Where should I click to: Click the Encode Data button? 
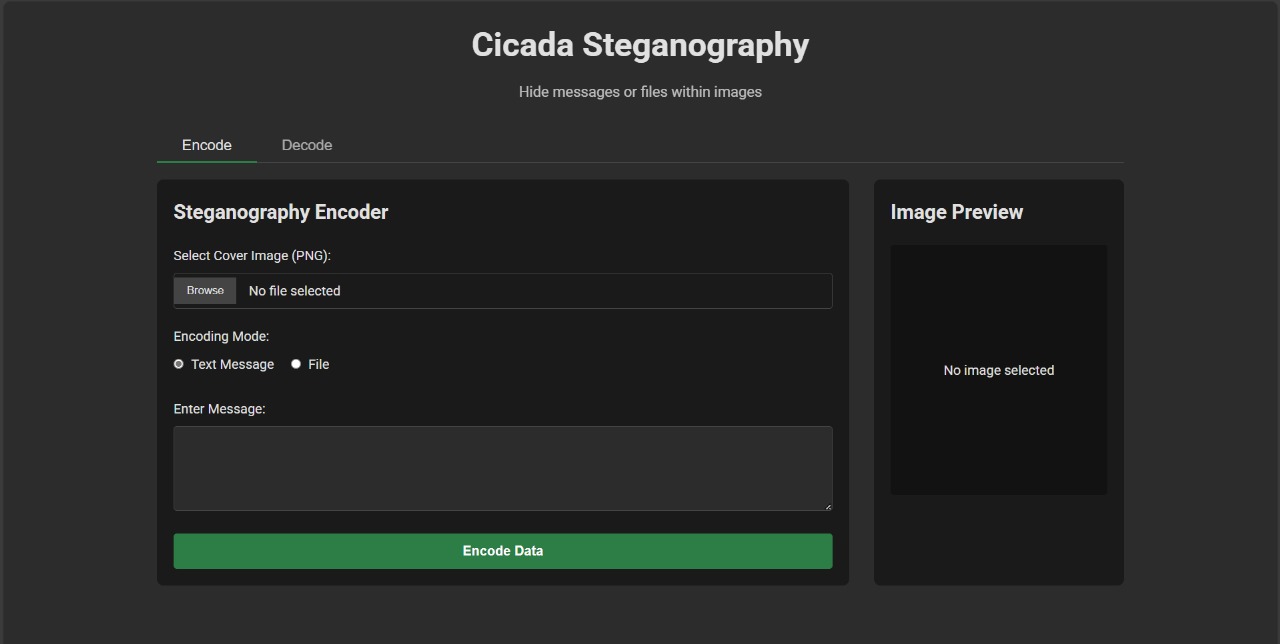[503, 551]
